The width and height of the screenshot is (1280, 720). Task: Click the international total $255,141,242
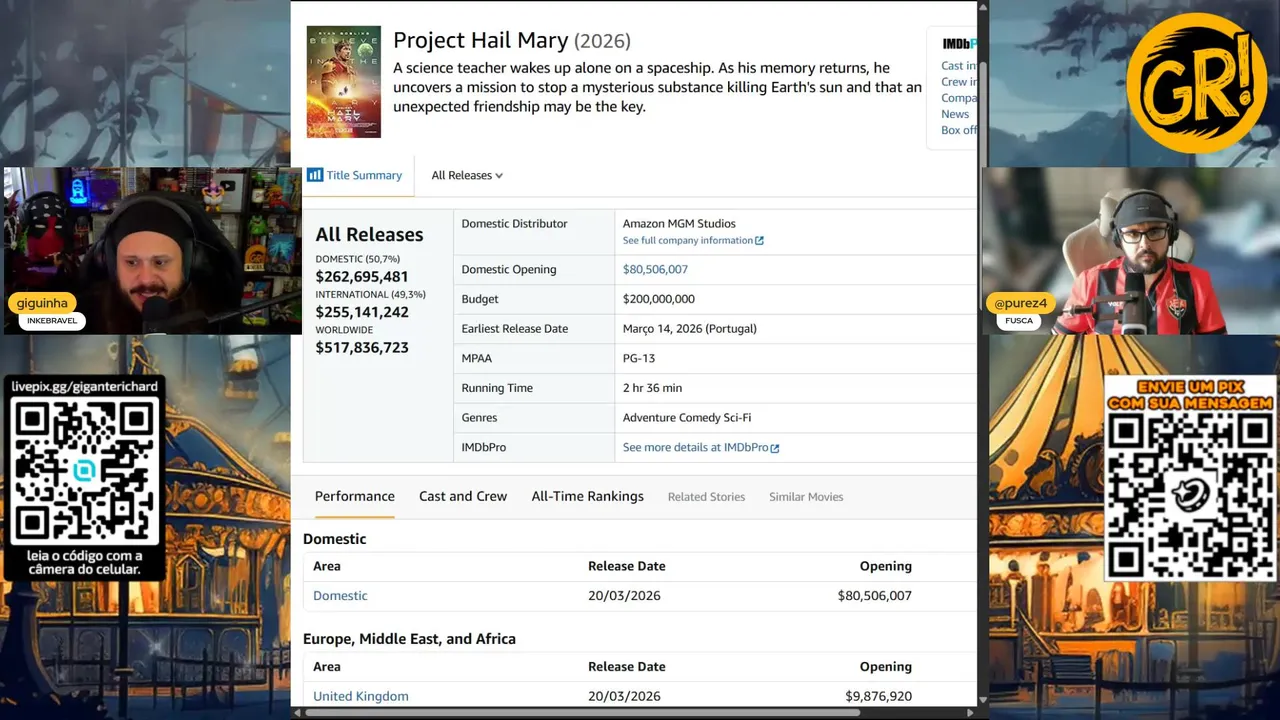[362, 312]
